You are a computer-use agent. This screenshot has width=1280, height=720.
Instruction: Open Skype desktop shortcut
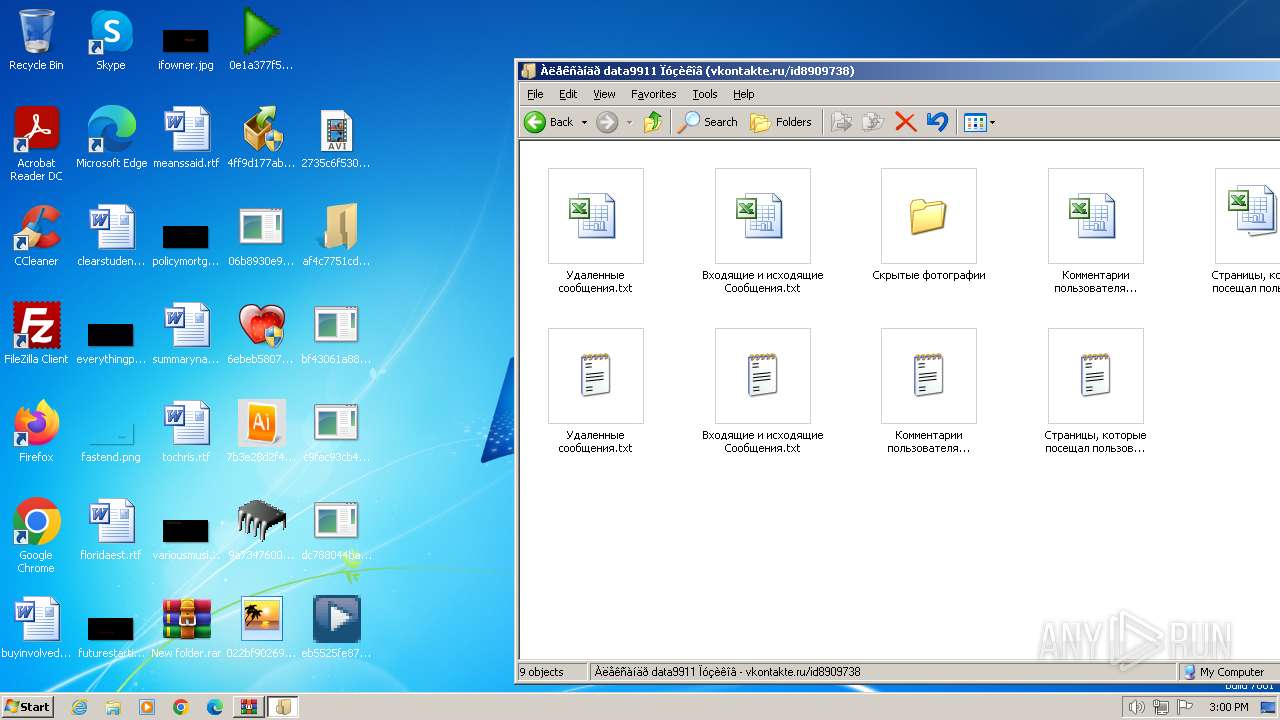[x=111, y=40]
